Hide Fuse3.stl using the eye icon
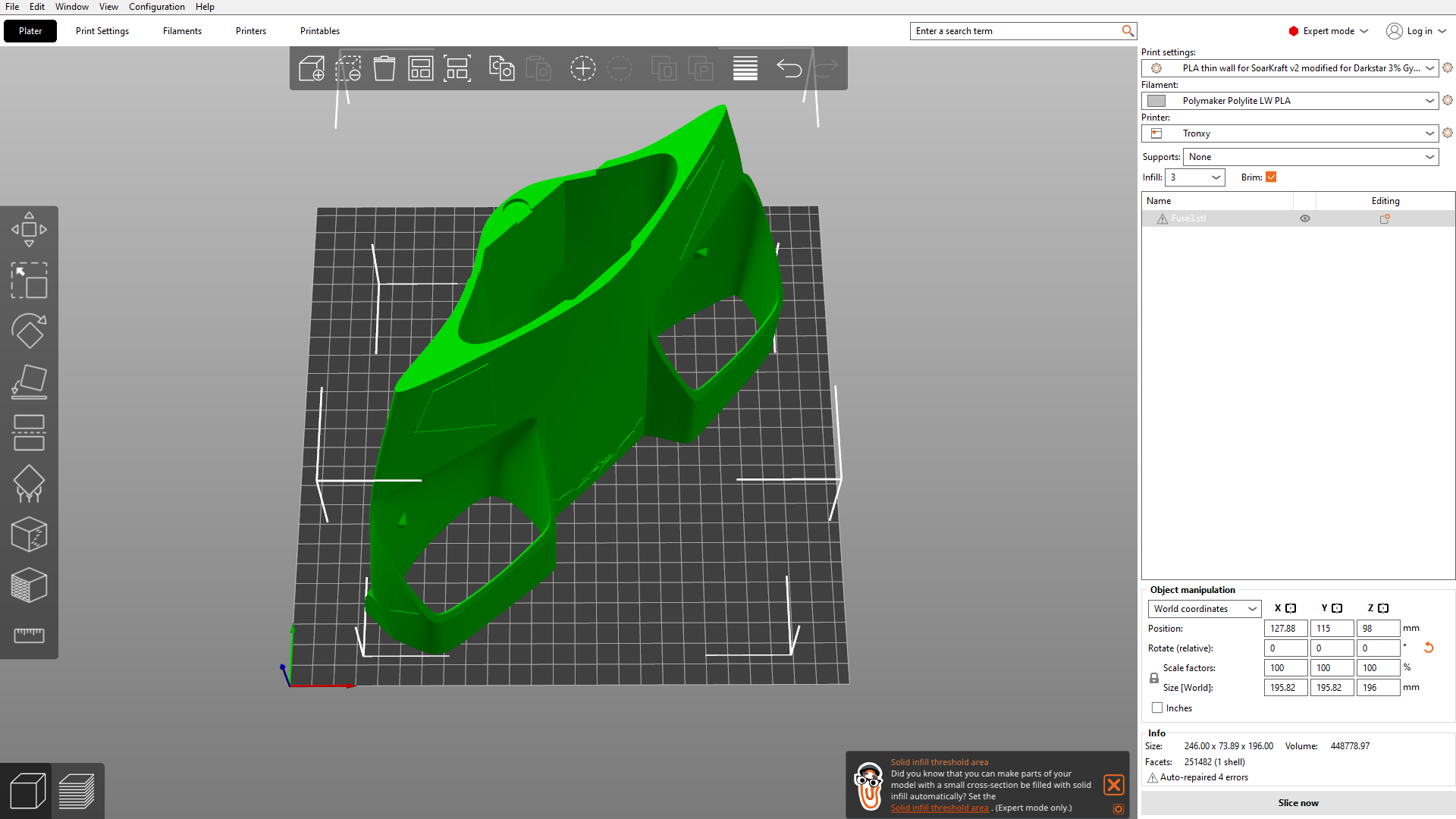This screenshot has height=819, width=1456. (1305, 218)
